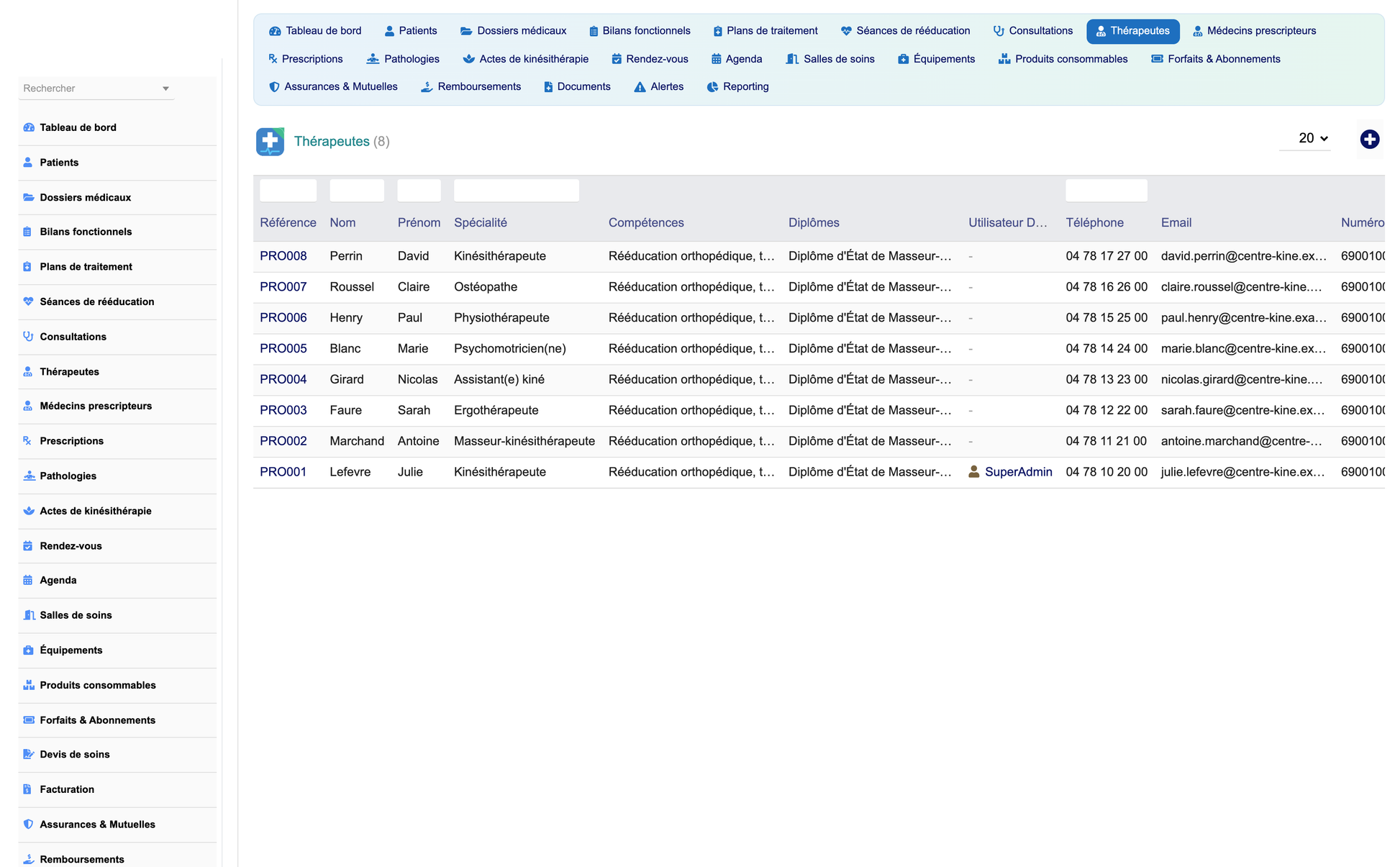Click the Équipements medical kit icon in sidebar
This screenshot has height=867, width=1400.
click(x=28, y=650)
